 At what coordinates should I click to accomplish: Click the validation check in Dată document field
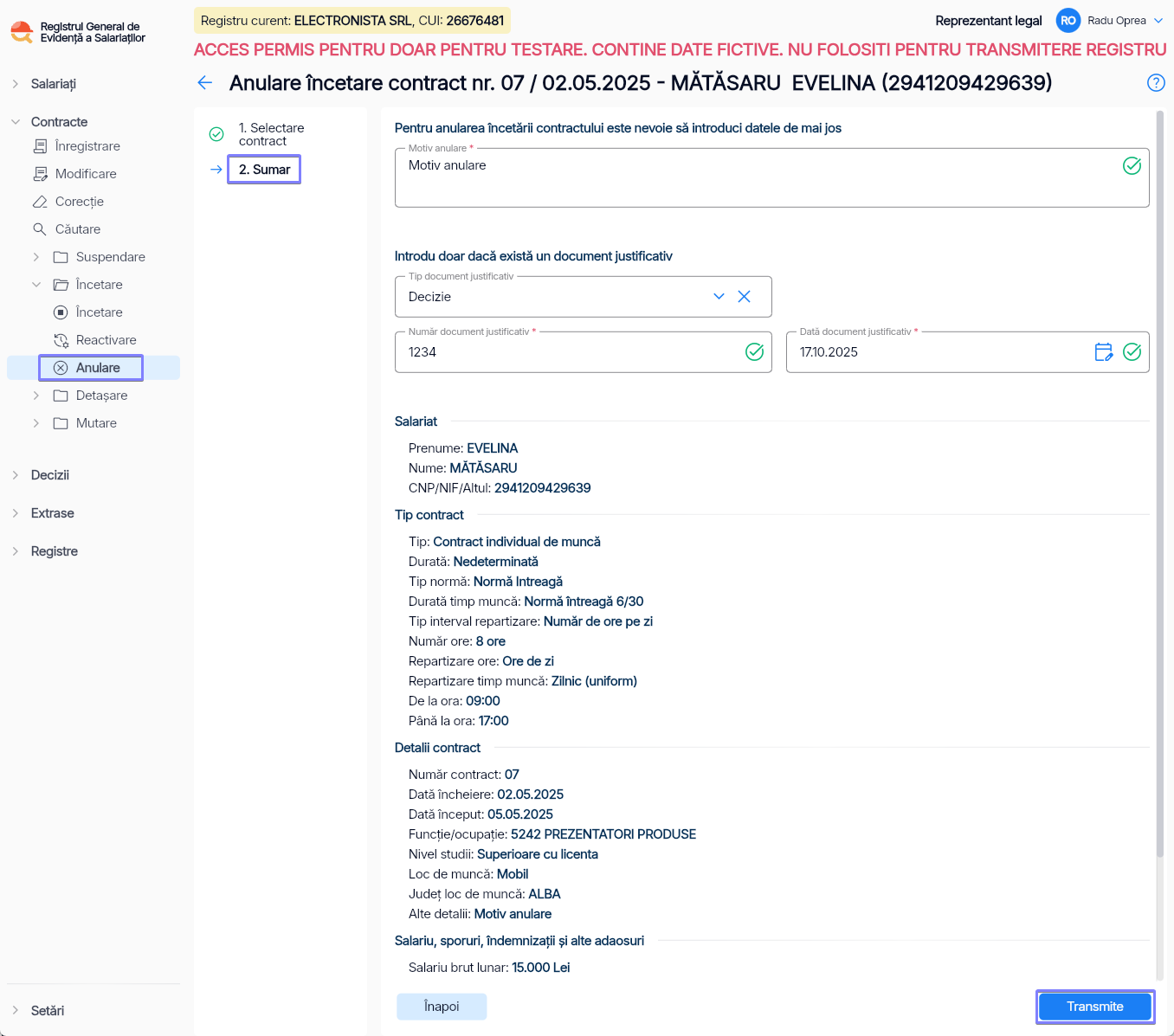click(1132, 351)
